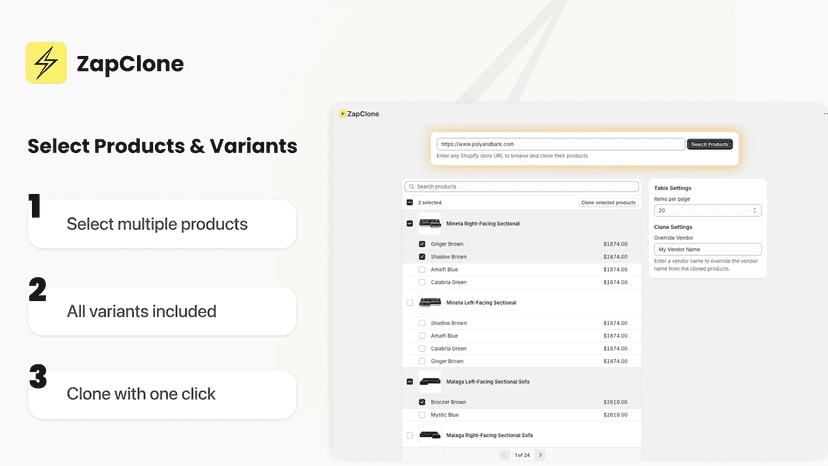The height and width of the screenshot is (466, 828).
Task: Open the Mineta Left-Facing Sectional thumbnail
Action: click(430, 303)
